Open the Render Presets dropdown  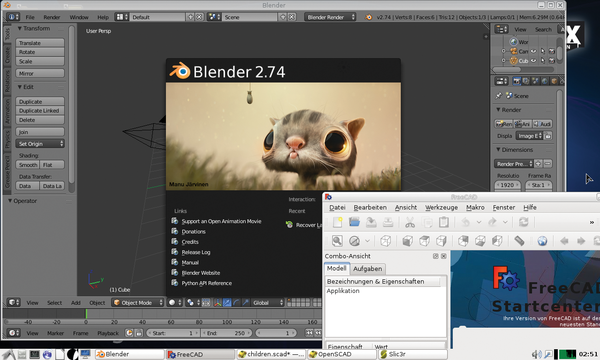[x=514, y=164]
